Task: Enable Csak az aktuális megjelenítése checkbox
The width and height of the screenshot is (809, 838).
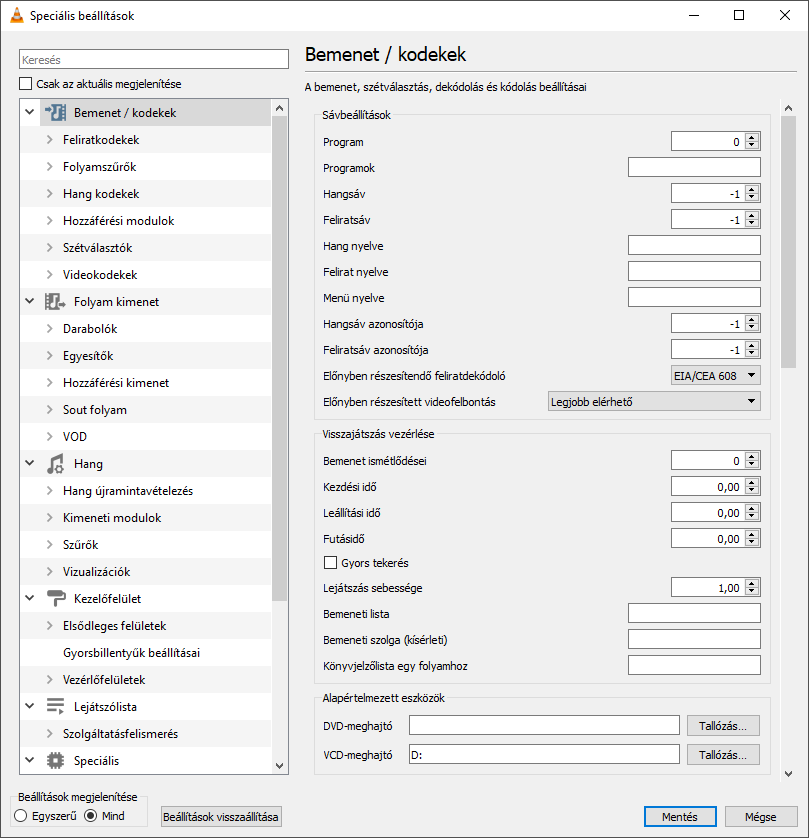Action: point(25,84)
